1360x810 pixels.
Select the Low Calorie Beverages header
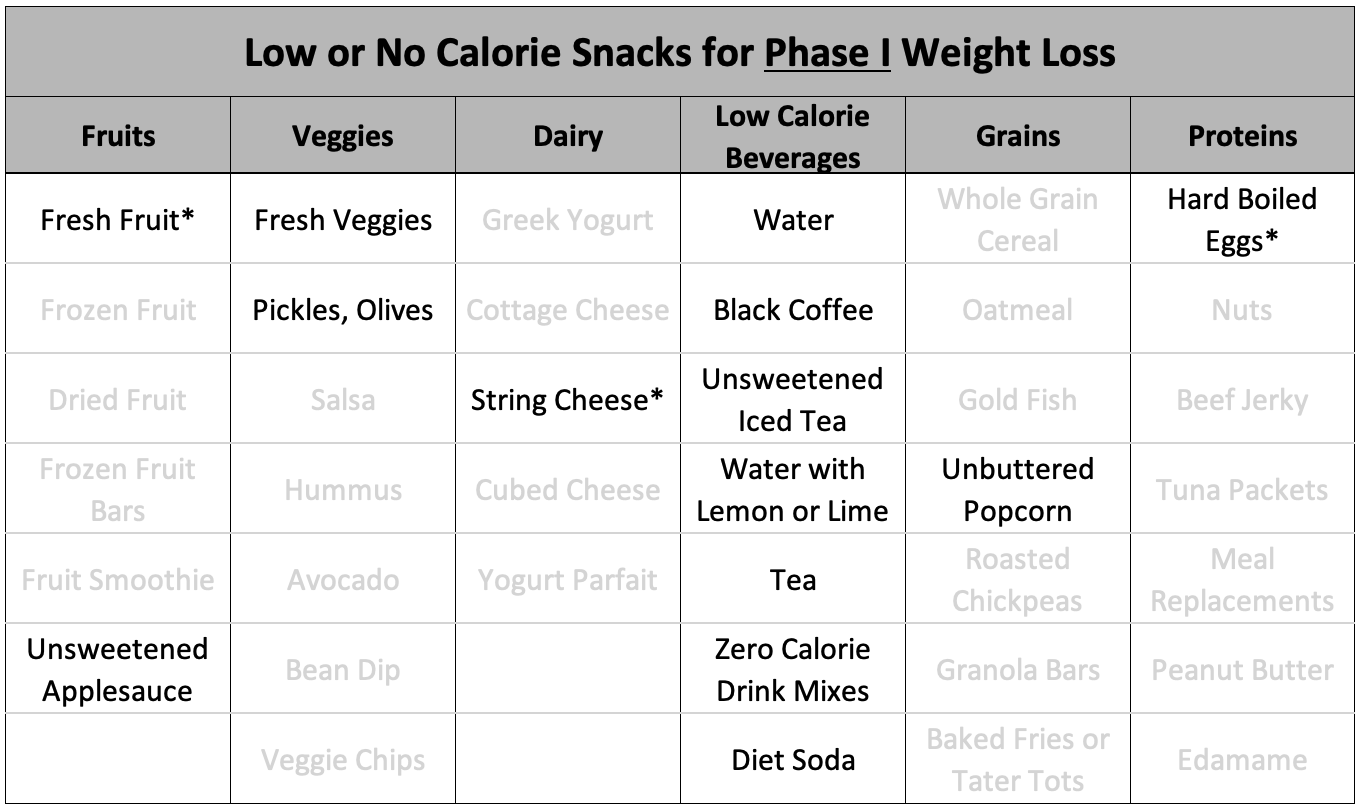(x=793, y=136)
